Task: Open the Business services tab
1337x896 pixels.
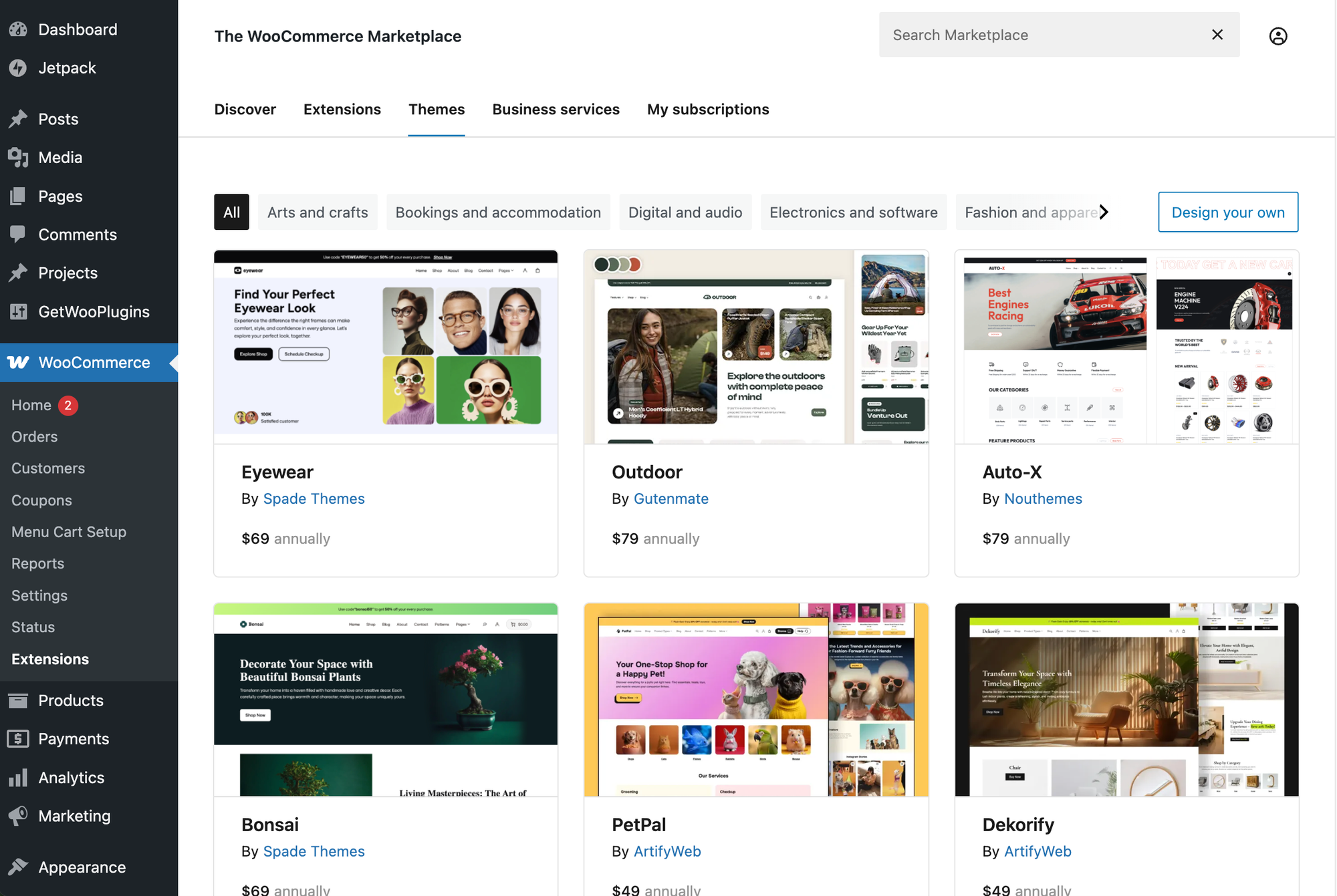Action: pyautogui.click(x=556, y=110)
